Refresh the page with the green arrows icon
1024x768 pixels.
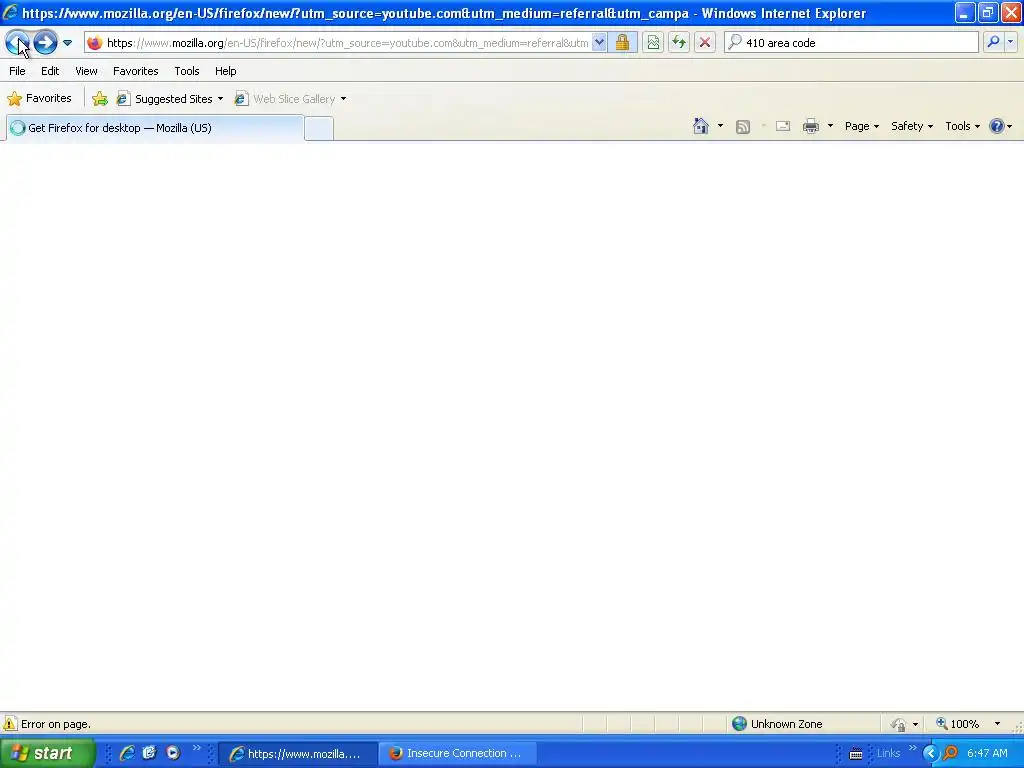(x=679, y=43)
